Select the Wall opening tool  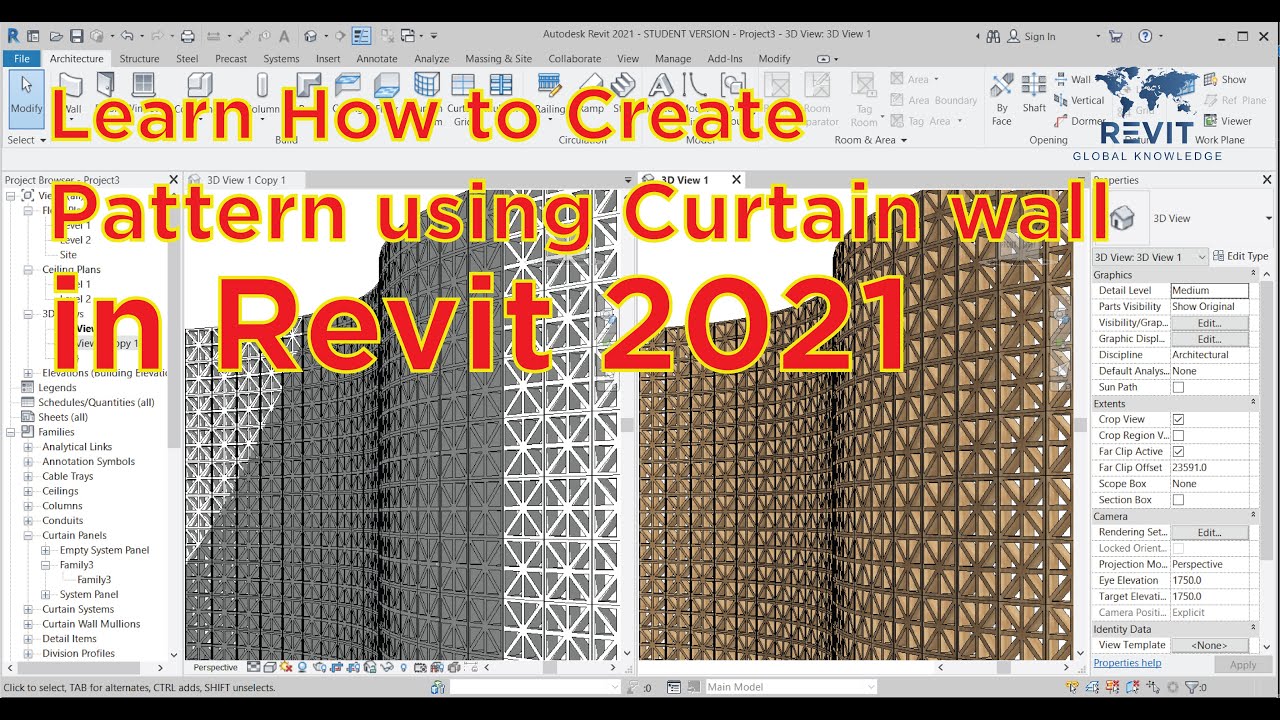[x=1073, y=79]
